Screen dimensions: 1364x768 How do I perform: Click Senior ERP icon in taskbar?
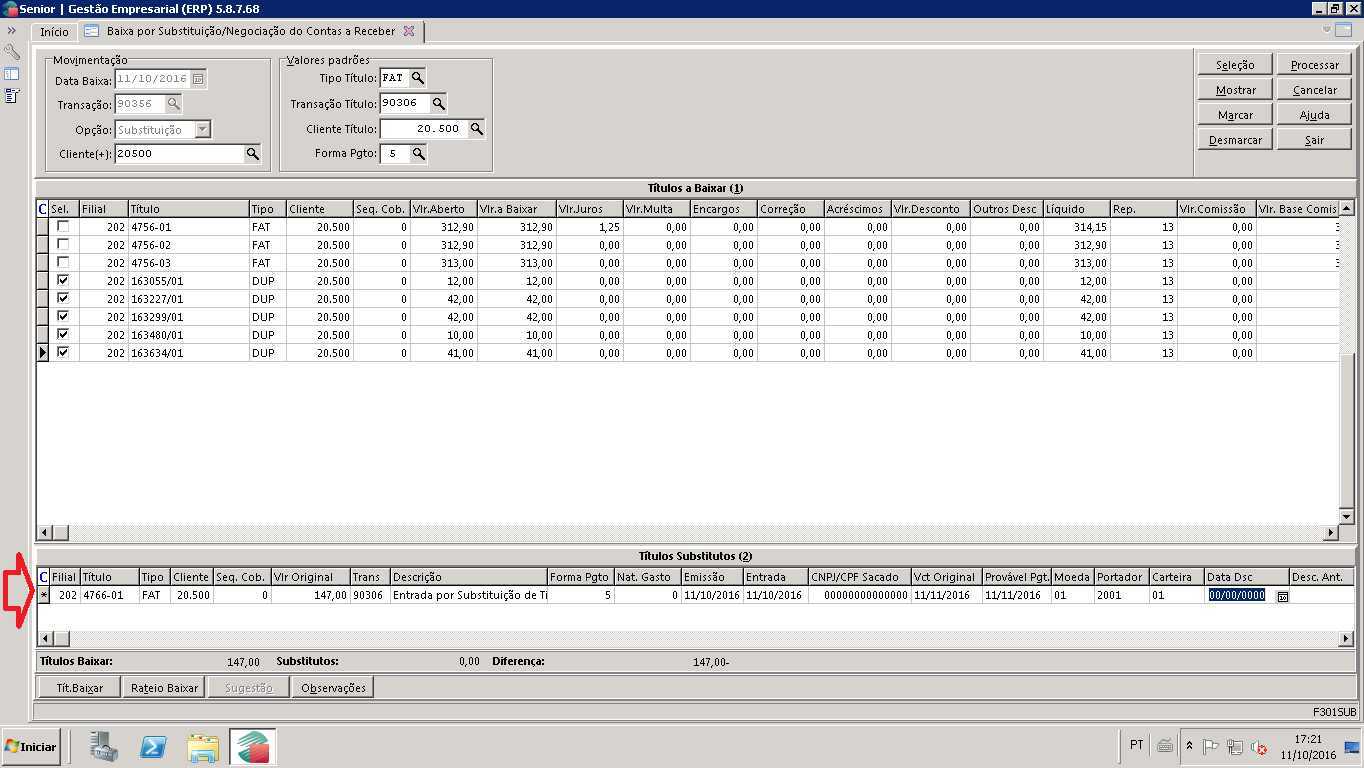pyautogui.click(x=252, y=747)
